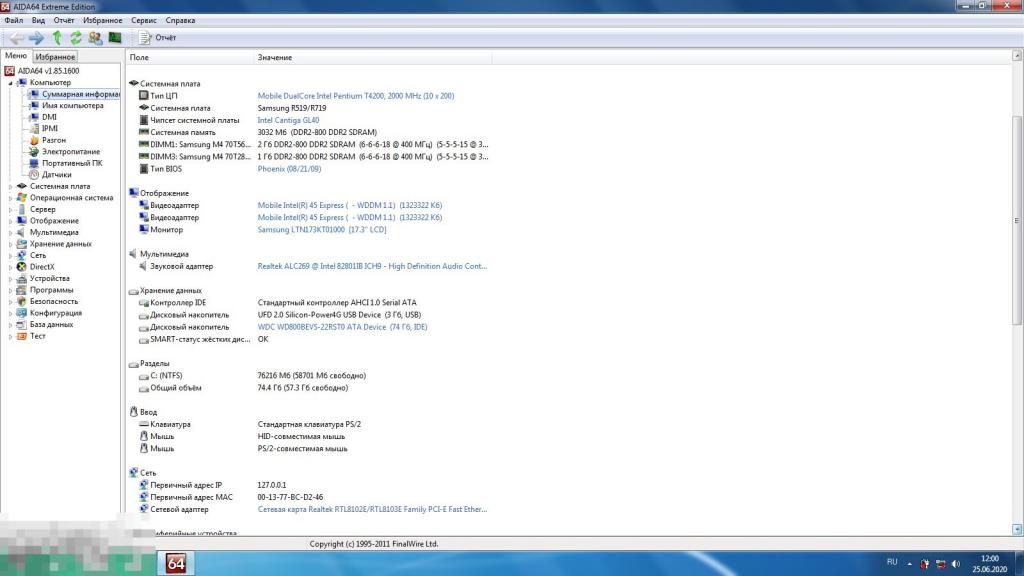This screenshot has height=576, width=1024.
Task: Open the Realtek ALC269 audio adapter link
Action: coord(372,266)
